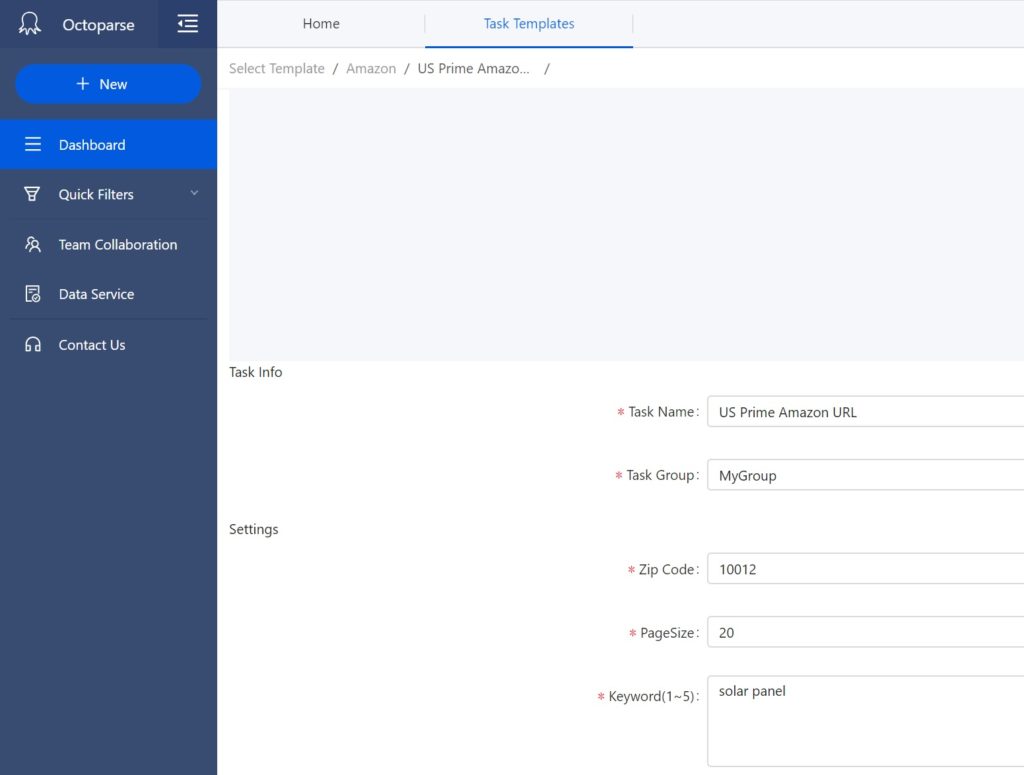The image size is (1024, 775).
Task: Select the Task Templates tab
Action: pyautogui.click(x=529, y=24)
